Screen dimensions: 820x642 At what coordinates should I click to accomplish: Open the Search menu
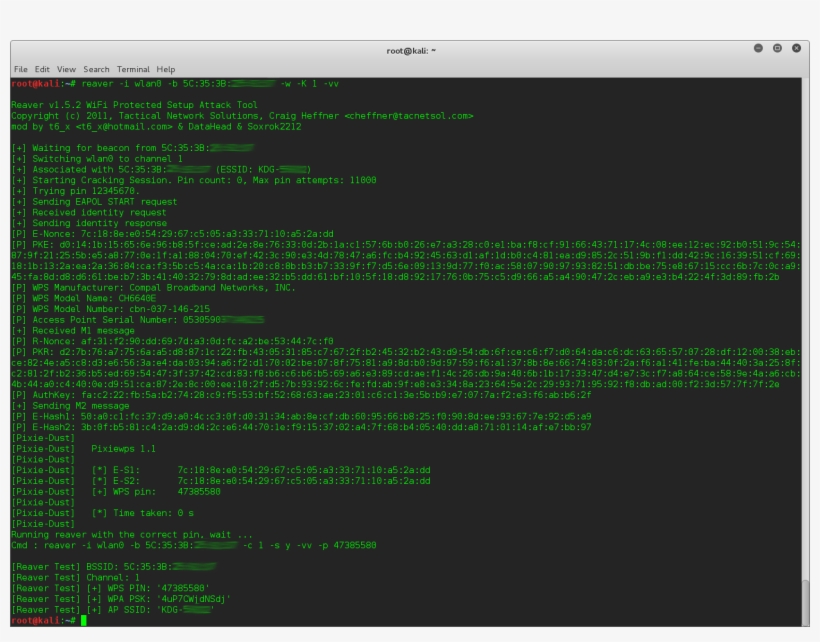point(96,69)
